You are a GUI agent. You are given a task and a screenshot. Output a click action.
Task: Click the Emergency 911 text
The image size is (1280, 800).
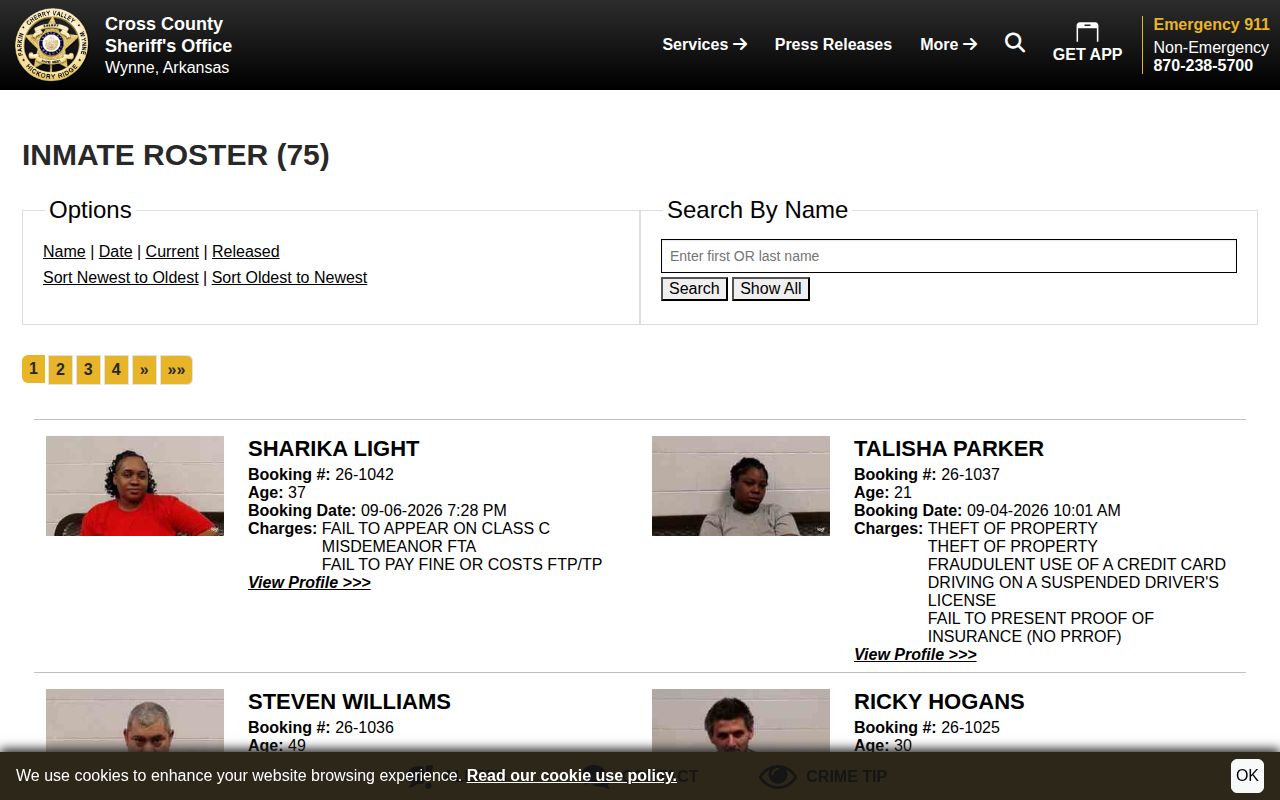[x=1211, y=24]
